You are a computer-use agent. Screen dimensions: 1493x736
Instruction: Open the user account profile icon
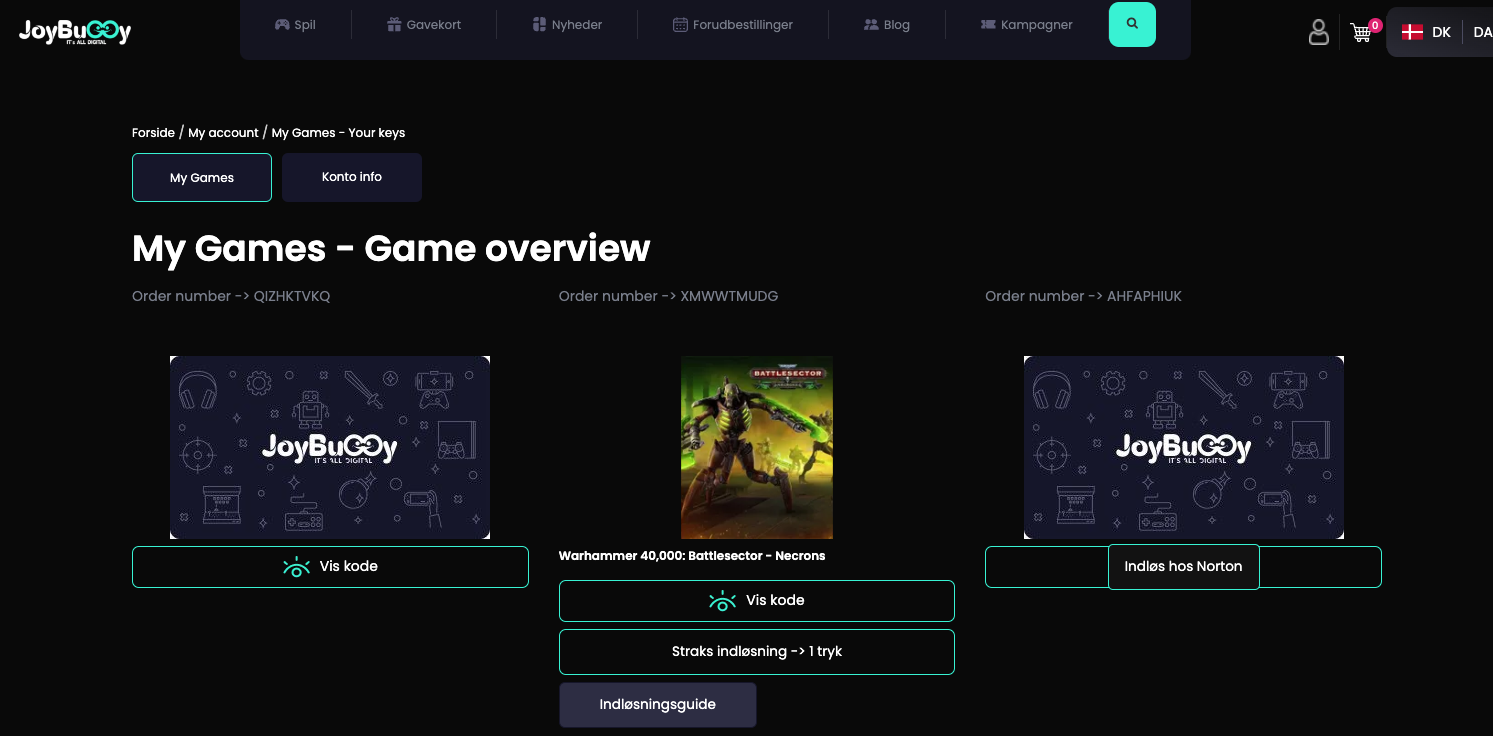coord(1318,32)
